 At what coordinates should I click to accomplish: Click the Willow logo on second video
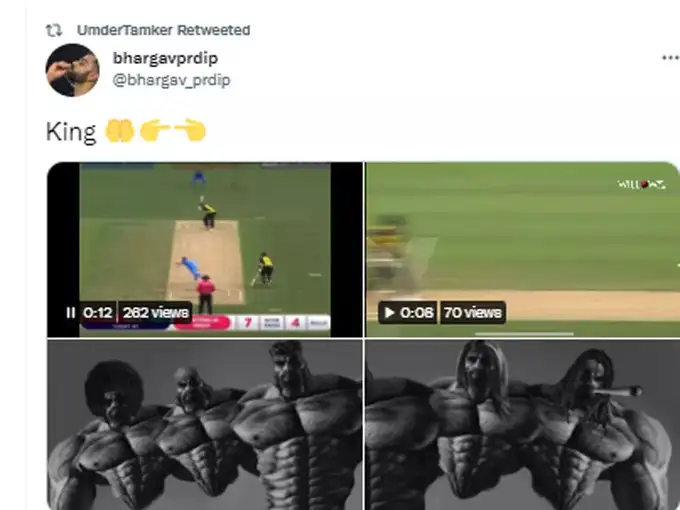(641, 184)
